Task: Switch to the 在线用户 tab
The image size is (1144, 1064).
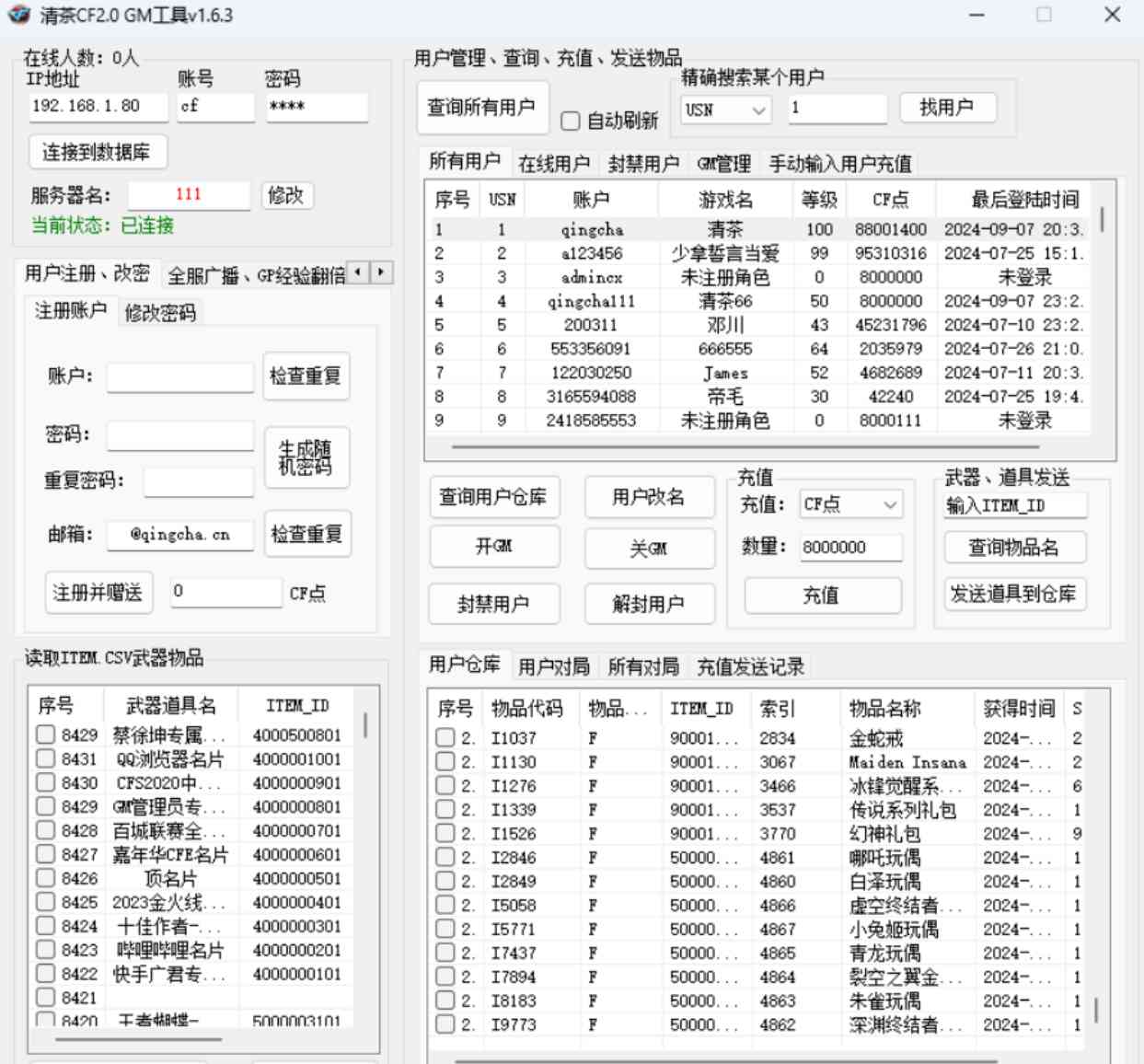Action: click(553, 164)
